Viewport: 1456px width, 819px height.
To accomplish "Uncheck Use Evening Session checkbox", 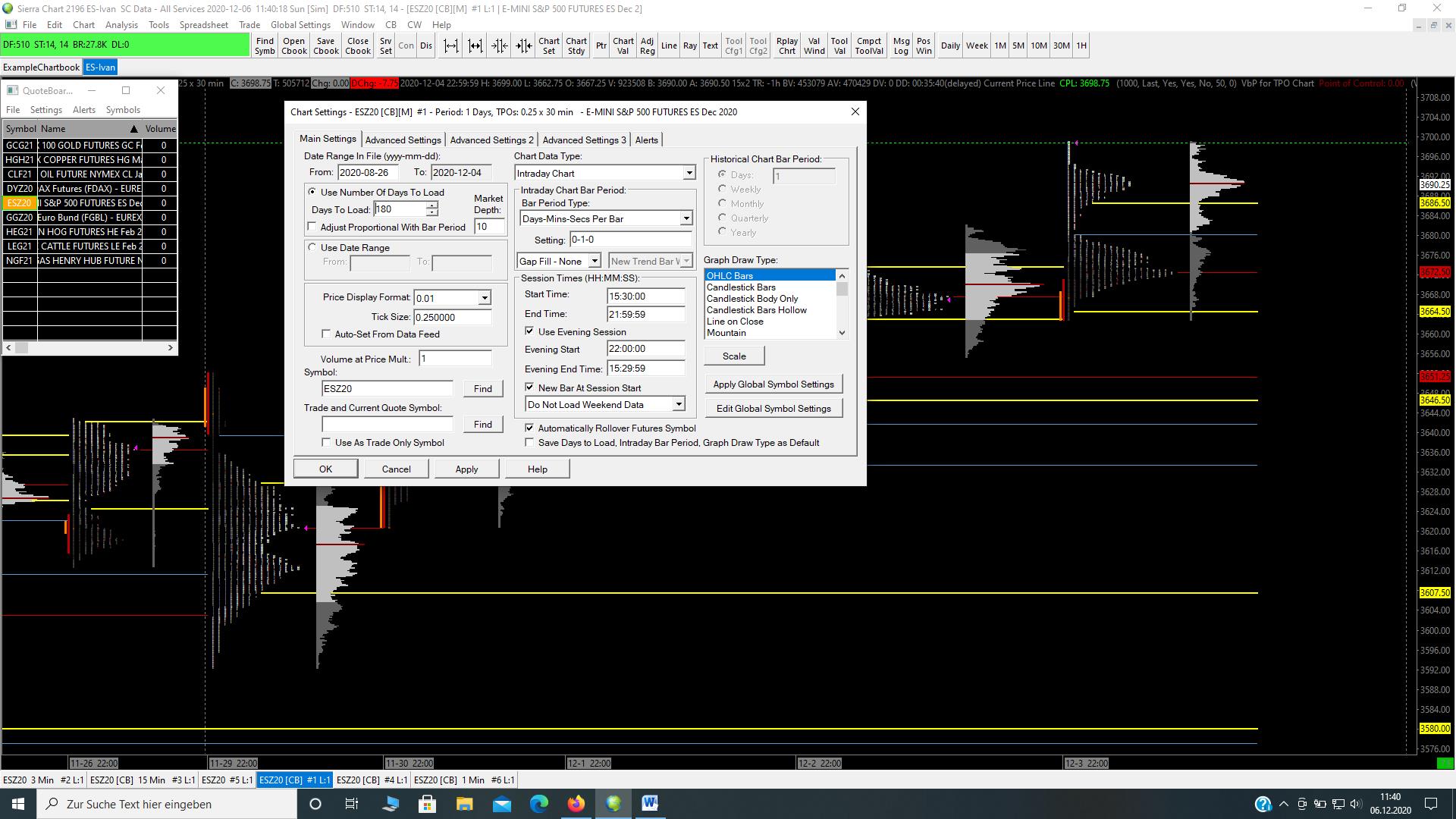I will [529, 331].
